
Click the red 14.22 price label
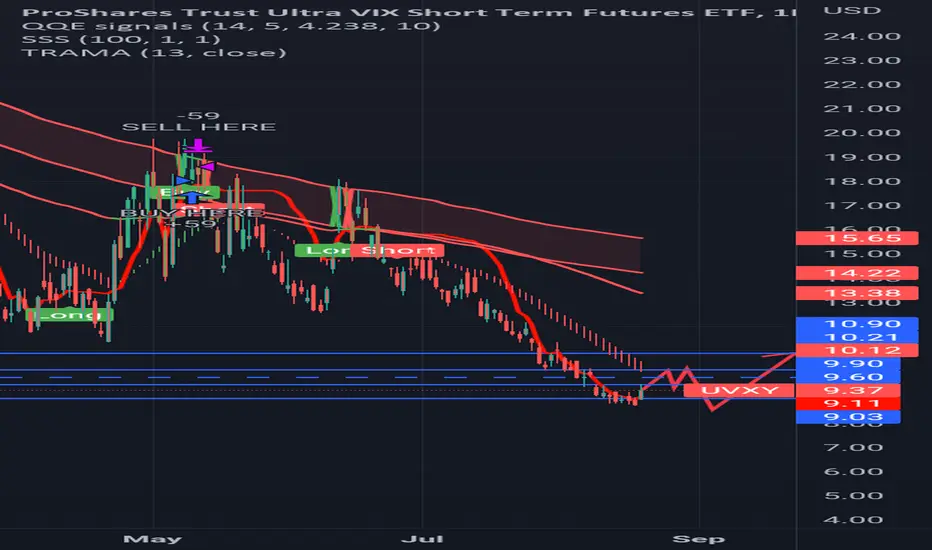pos(857,274)
